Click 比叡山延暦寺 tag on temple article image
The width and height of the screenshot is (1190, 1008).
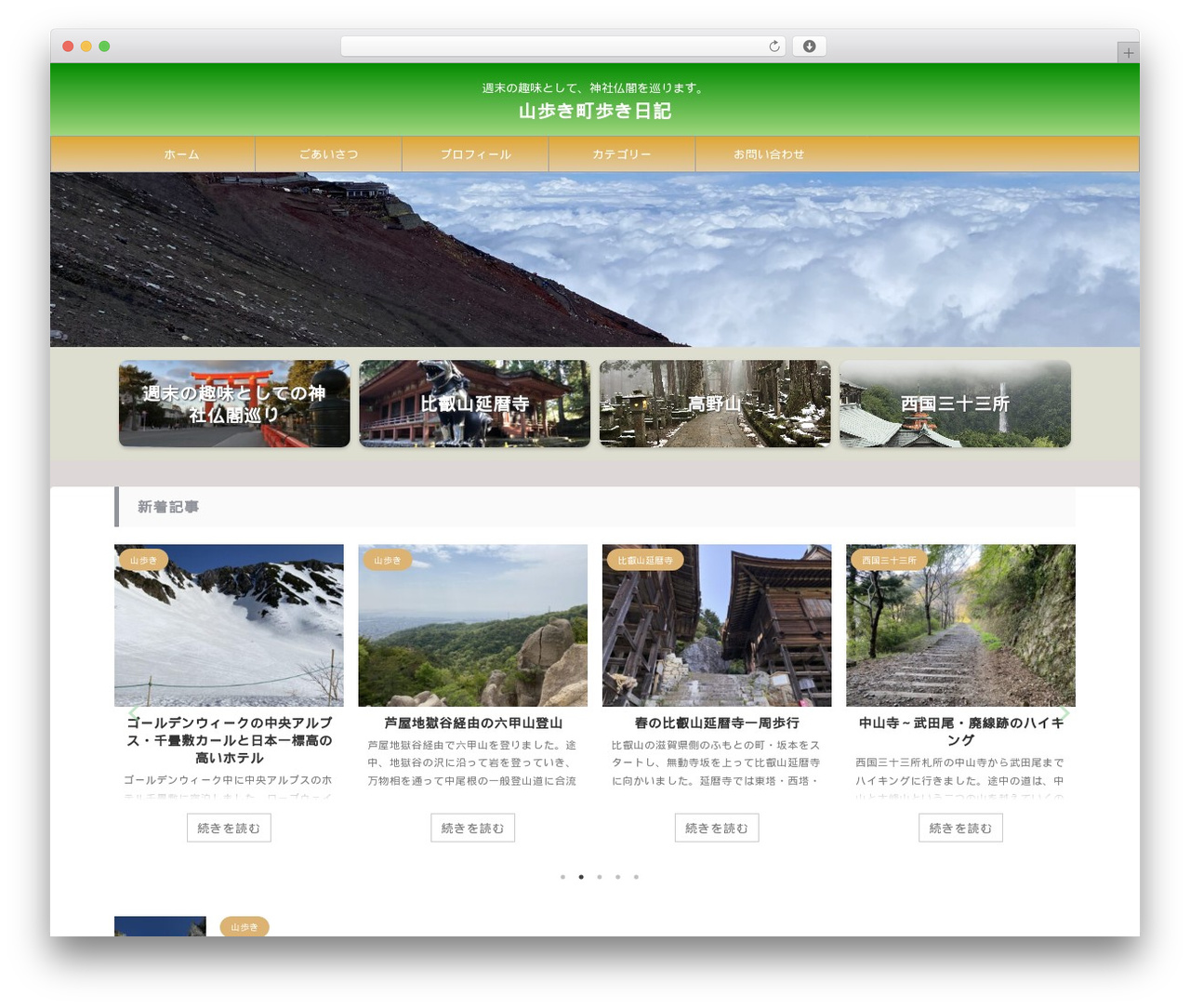(645, 560)
